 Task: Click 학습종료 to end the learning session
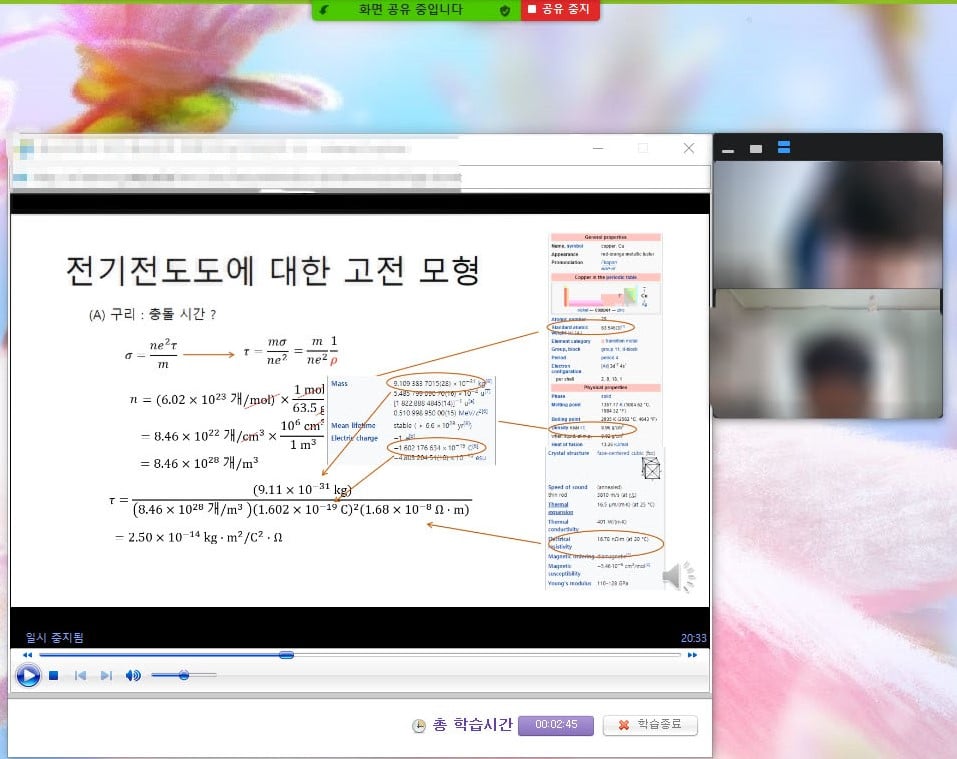(650, 725)
